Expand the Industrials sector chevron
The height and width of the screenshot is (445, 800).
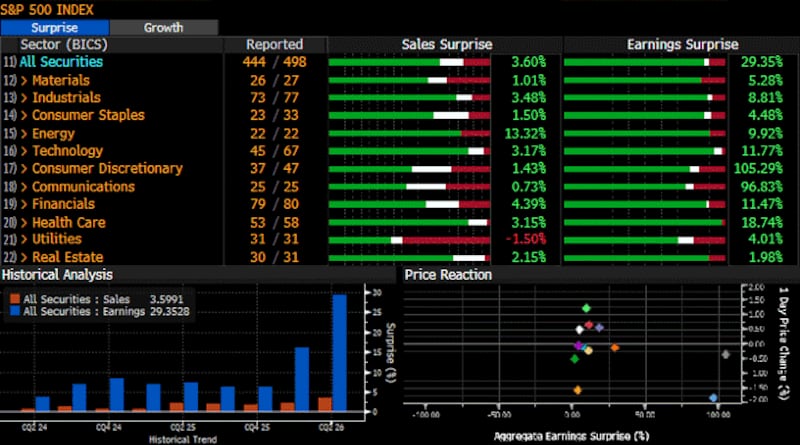click(x=24, y=98)
